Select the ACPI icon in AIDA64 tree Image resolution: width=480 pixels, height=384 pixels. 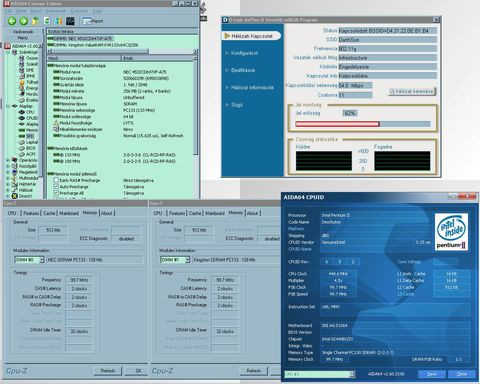tap(22, 154)
